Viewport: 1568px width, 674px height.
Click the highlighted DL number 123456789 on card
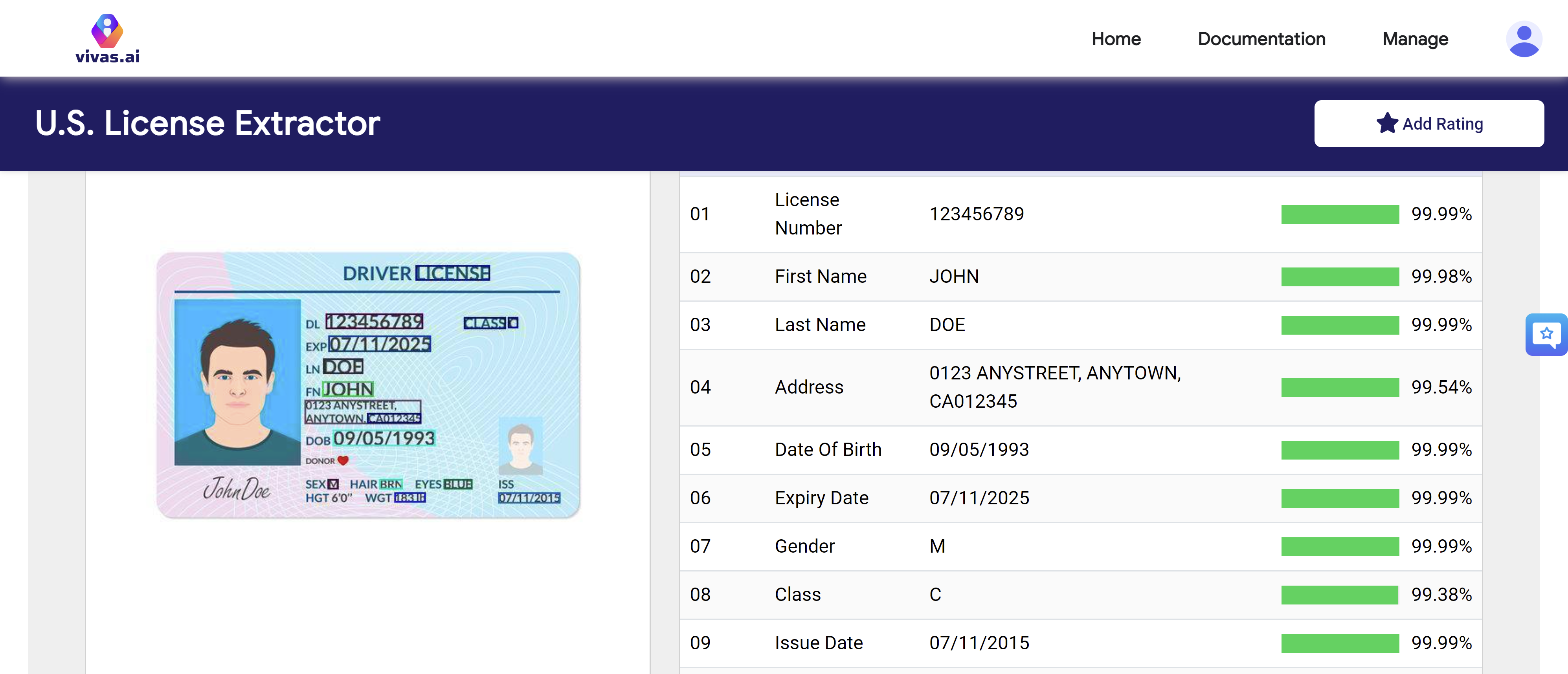click(x=374, y=321)
